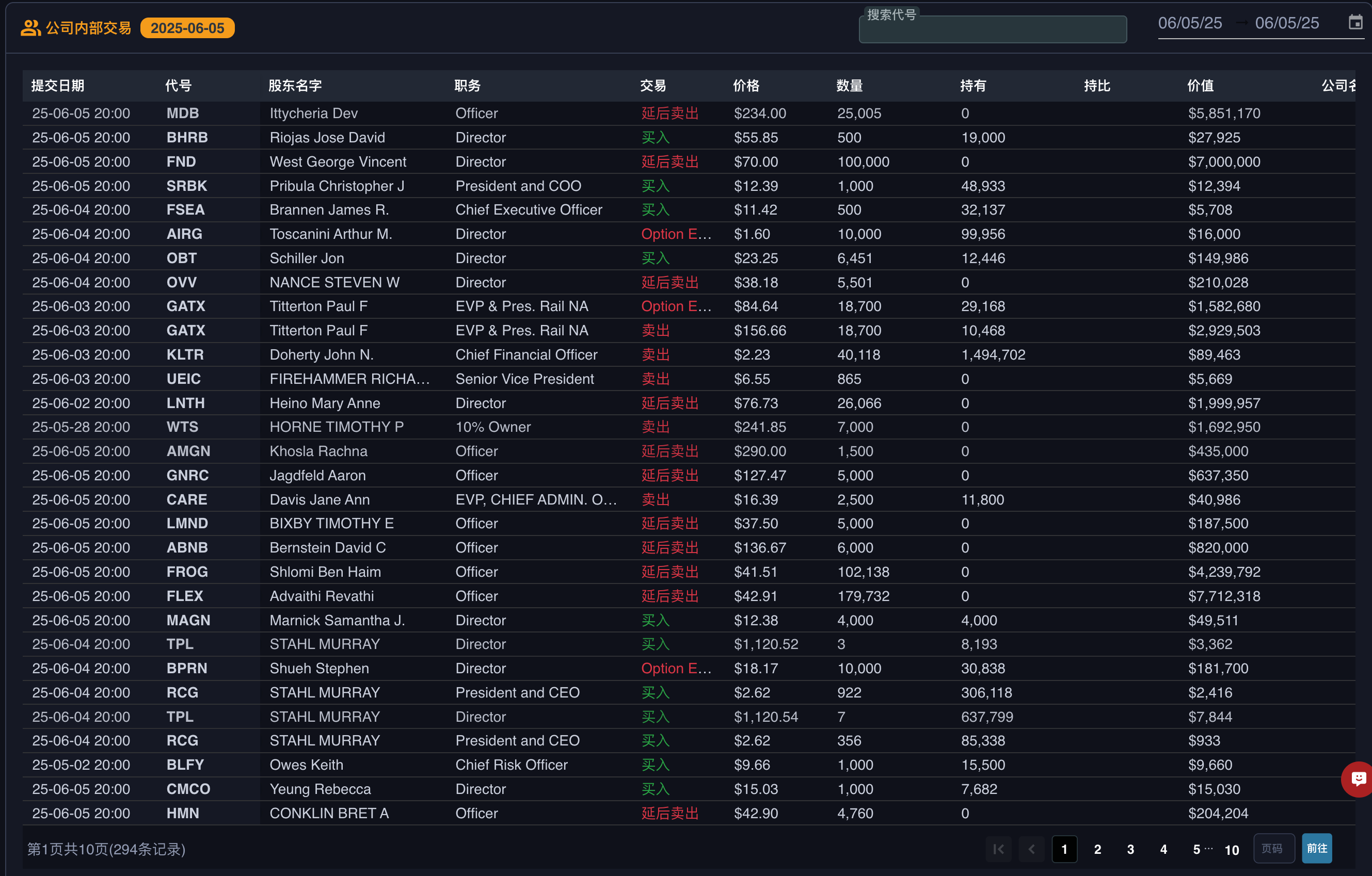Click the search ticker input field

992,30
